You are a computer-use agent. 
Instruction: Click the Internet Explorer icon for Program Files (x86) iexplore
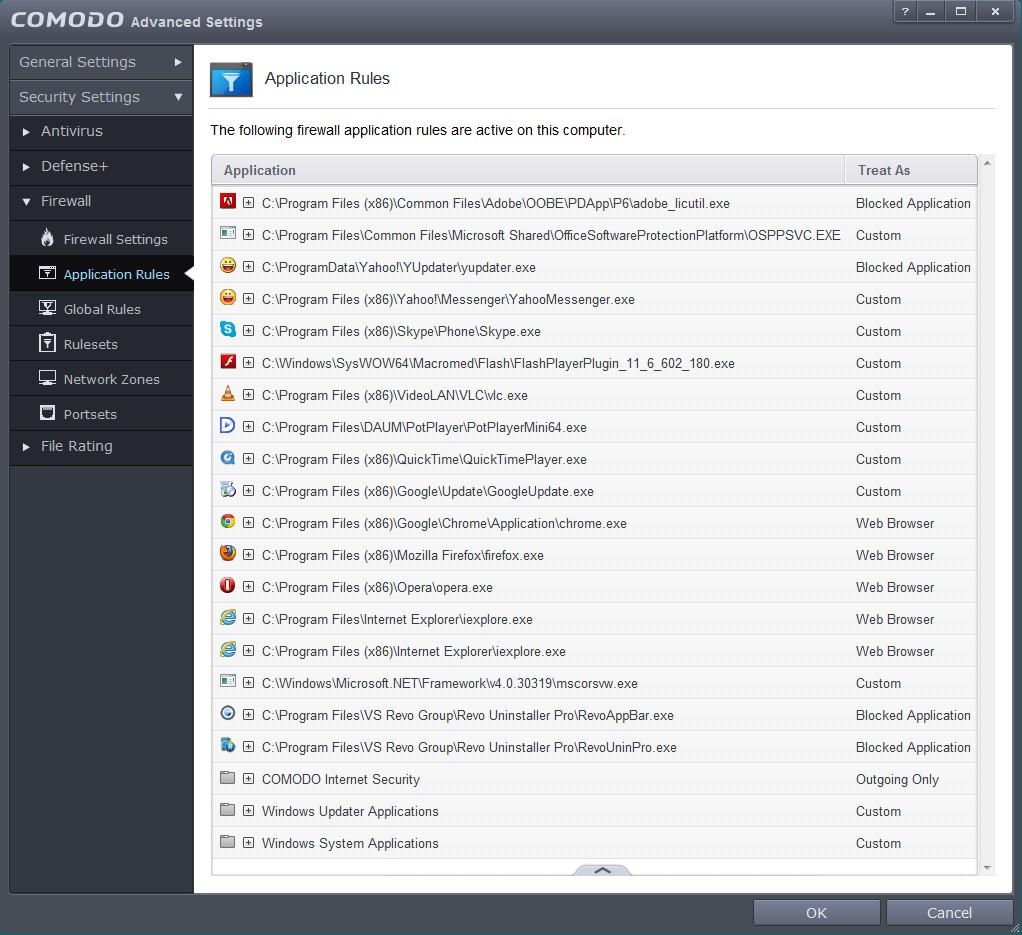227,649
